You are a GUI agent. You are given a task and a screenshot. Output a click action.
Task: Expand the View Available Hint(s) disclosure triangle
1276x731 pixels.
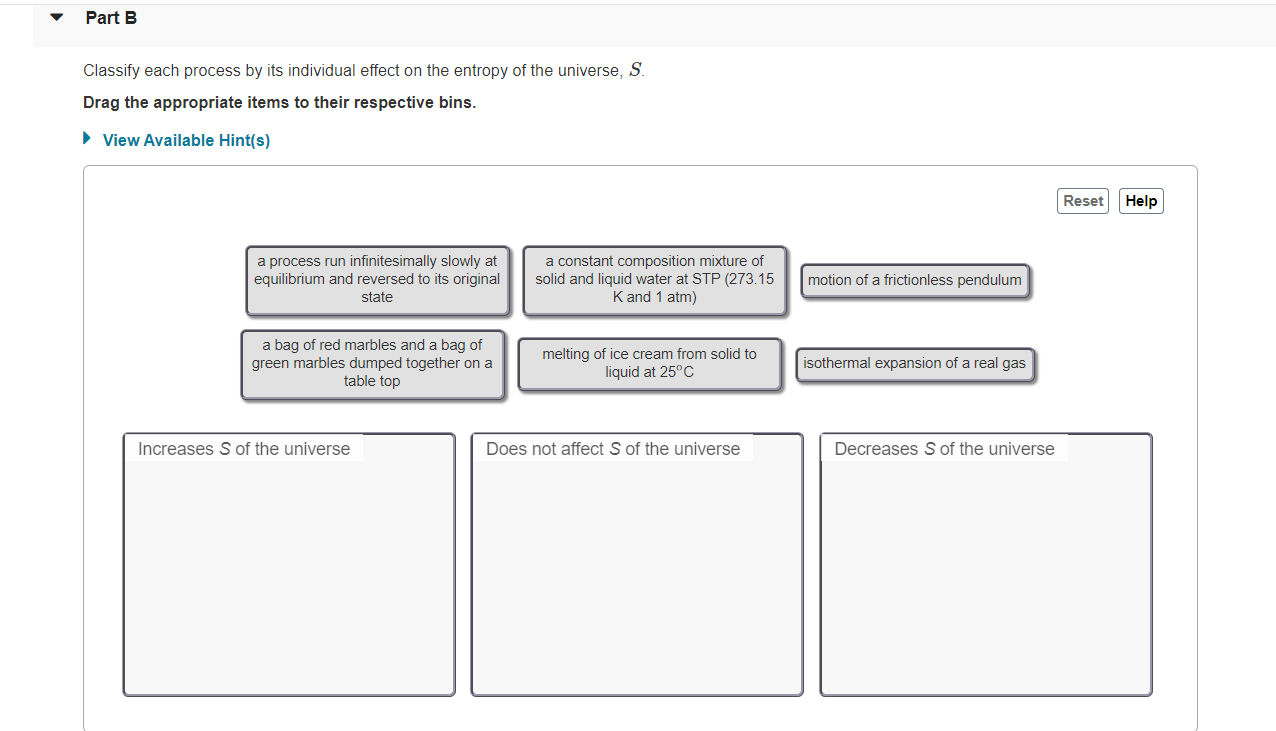[86, 139]
